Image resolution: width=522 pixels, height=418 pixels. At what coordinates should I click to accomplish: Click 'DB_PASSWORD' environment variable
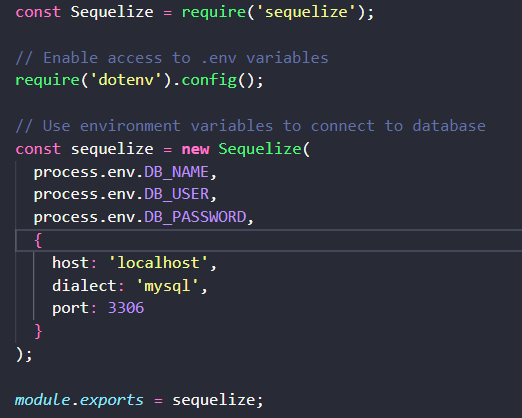195,217
